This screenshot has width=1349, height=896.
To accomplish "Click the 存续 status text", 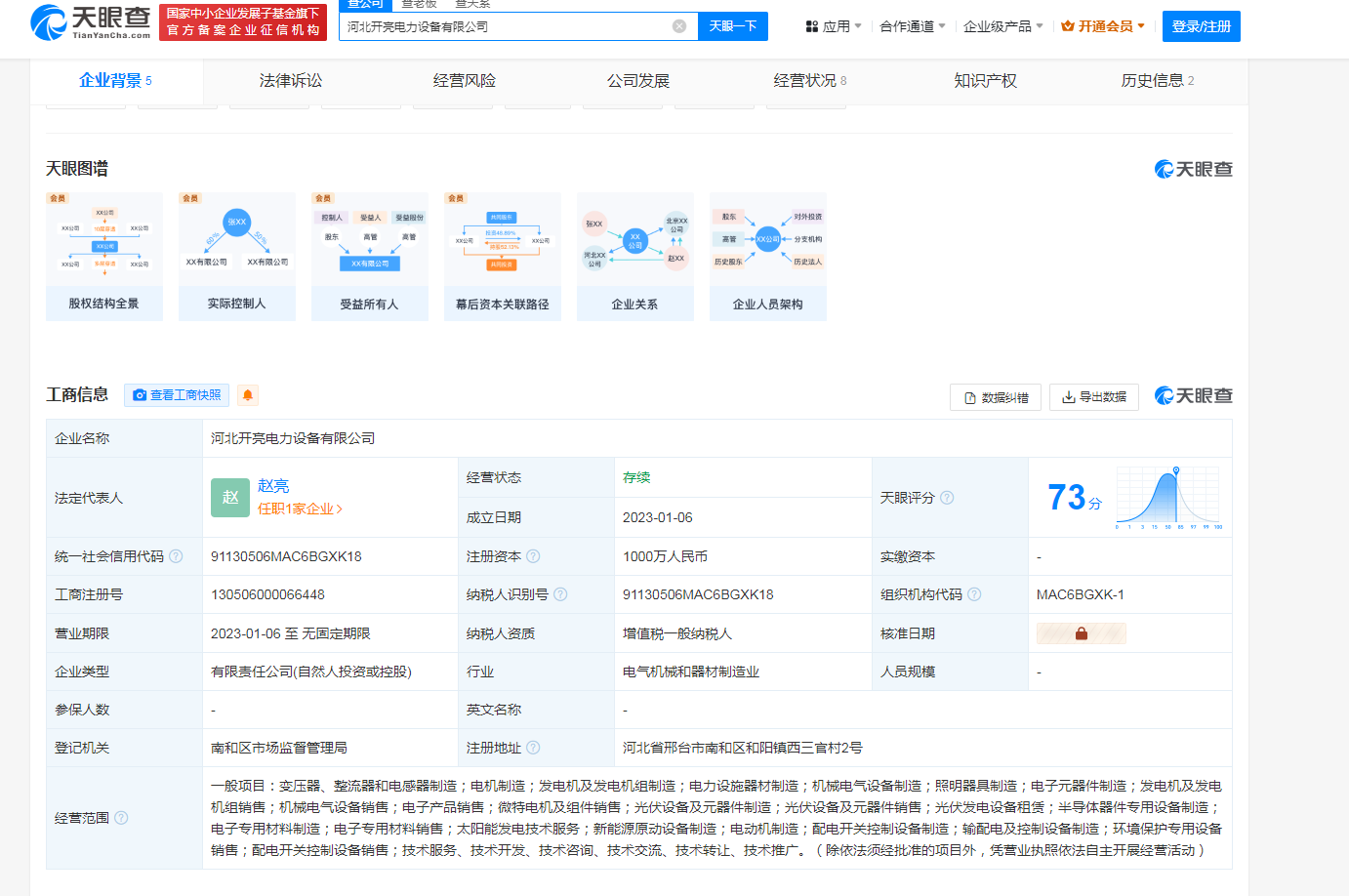I will coord(636,478).
